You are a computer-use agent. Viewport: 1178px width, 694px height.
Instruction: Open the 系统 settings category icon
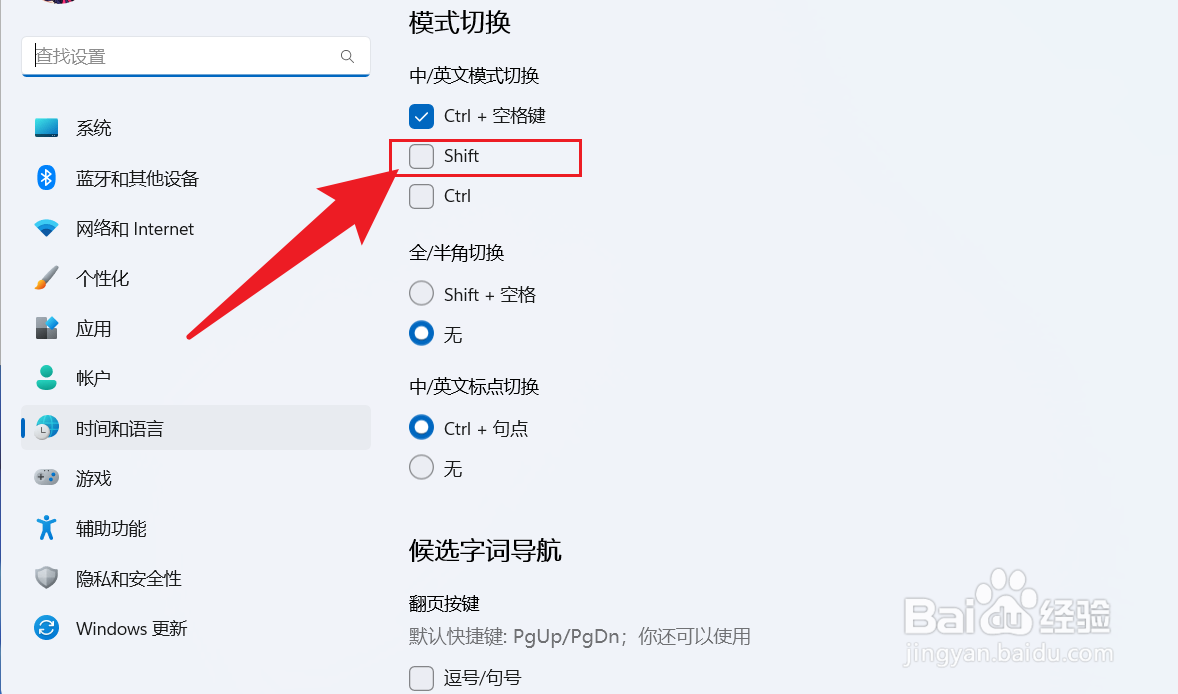(x=47, y=128)
